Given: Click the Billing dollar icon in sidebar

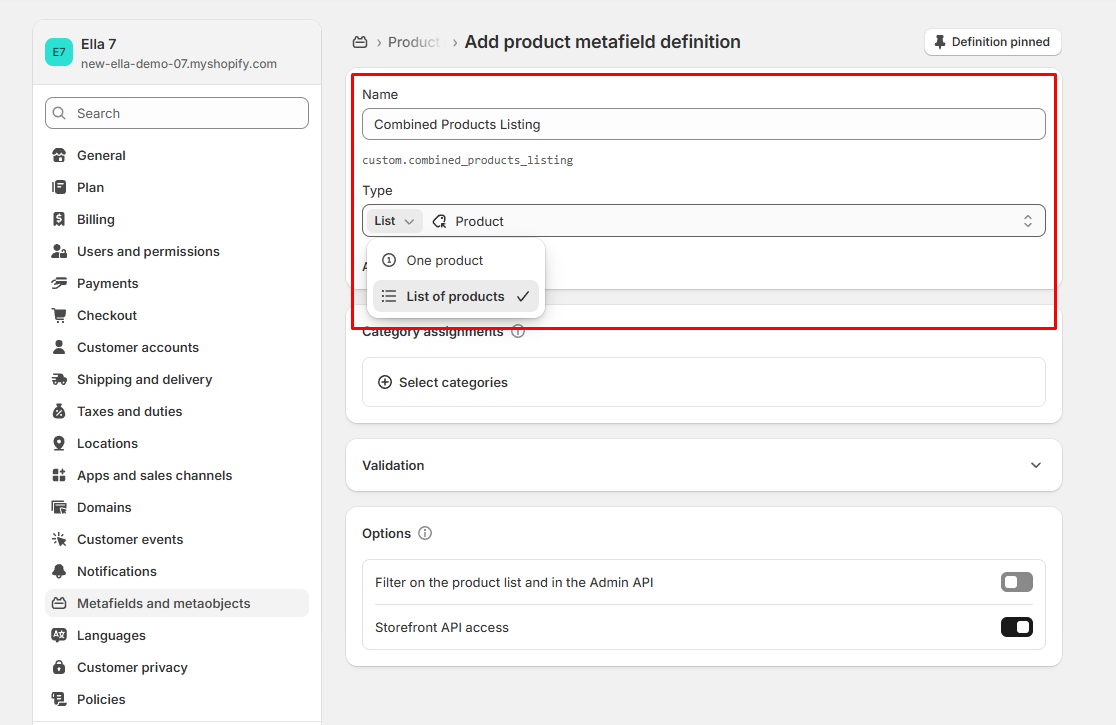Looking at the screenshot, I should point(59,219).
